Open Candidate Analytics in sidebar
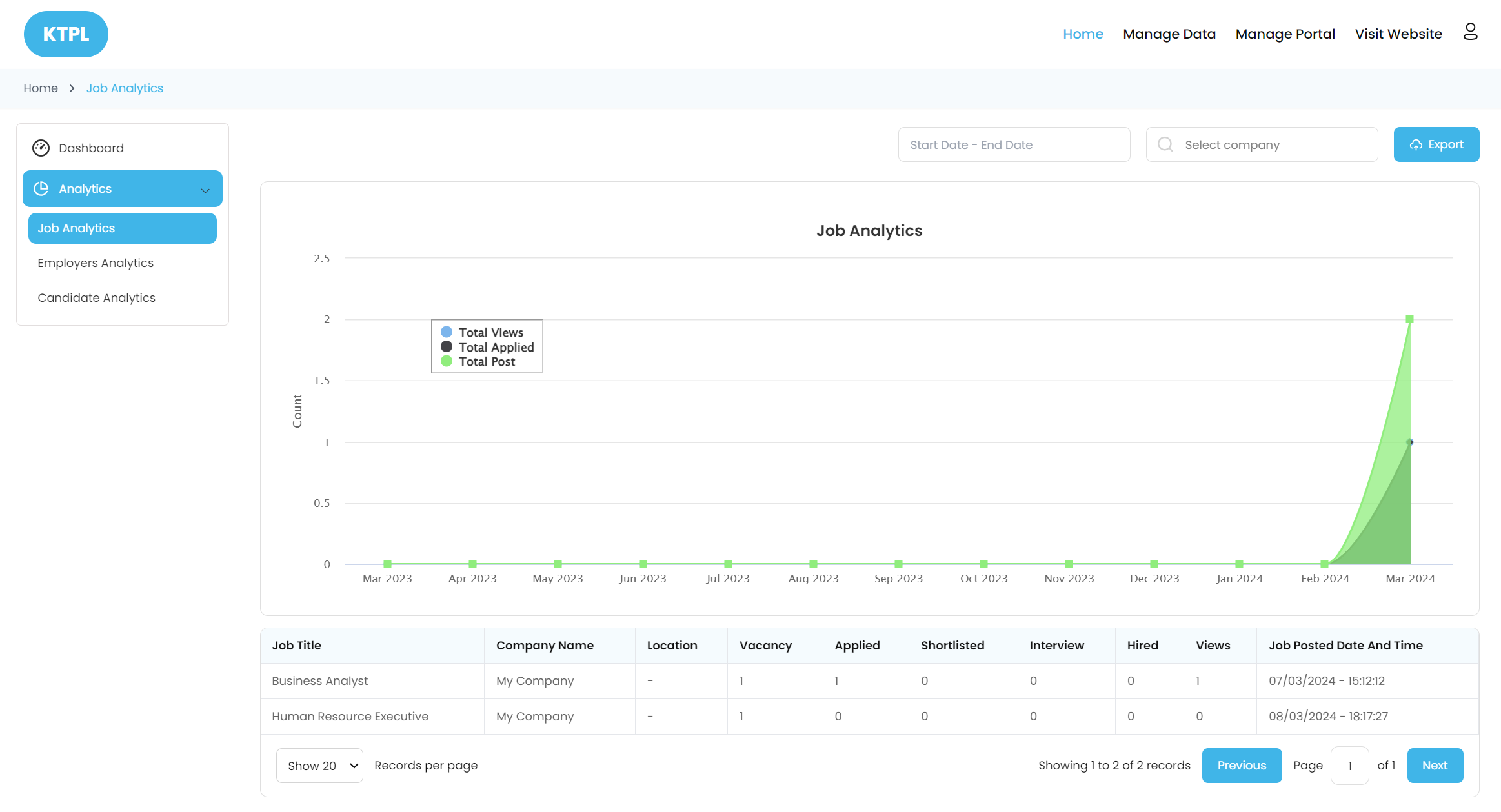Image resolution: width=1501 pixels, height=812 pixels. pyautogui.click(x=96, y=298)
